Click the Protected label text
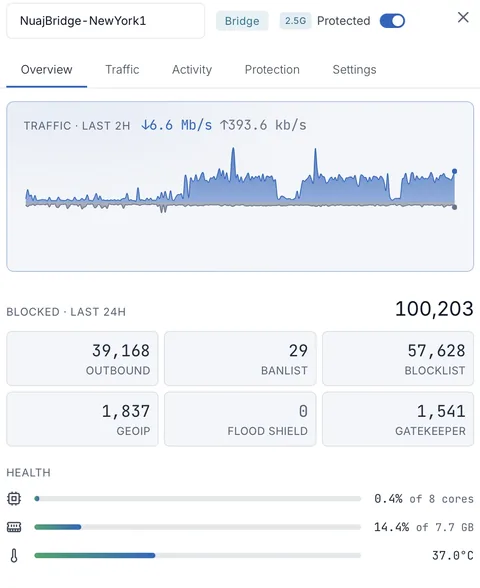The height and width of the screenshot is (588, 480). (344, 21)
